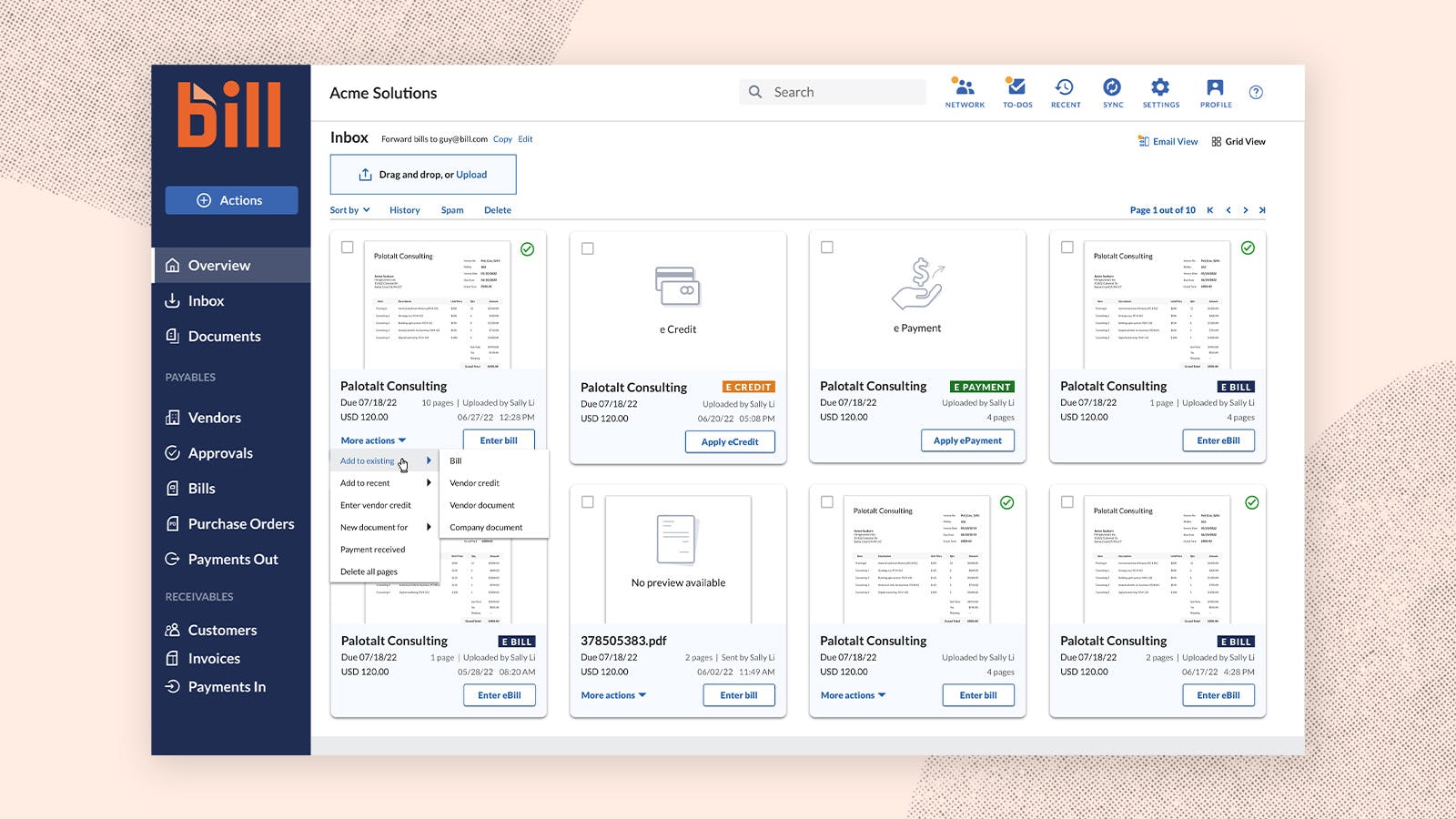Screen dimensions: 1456x819
Task: Click Apply eCredit button
Action: click(x=730, y=441)
